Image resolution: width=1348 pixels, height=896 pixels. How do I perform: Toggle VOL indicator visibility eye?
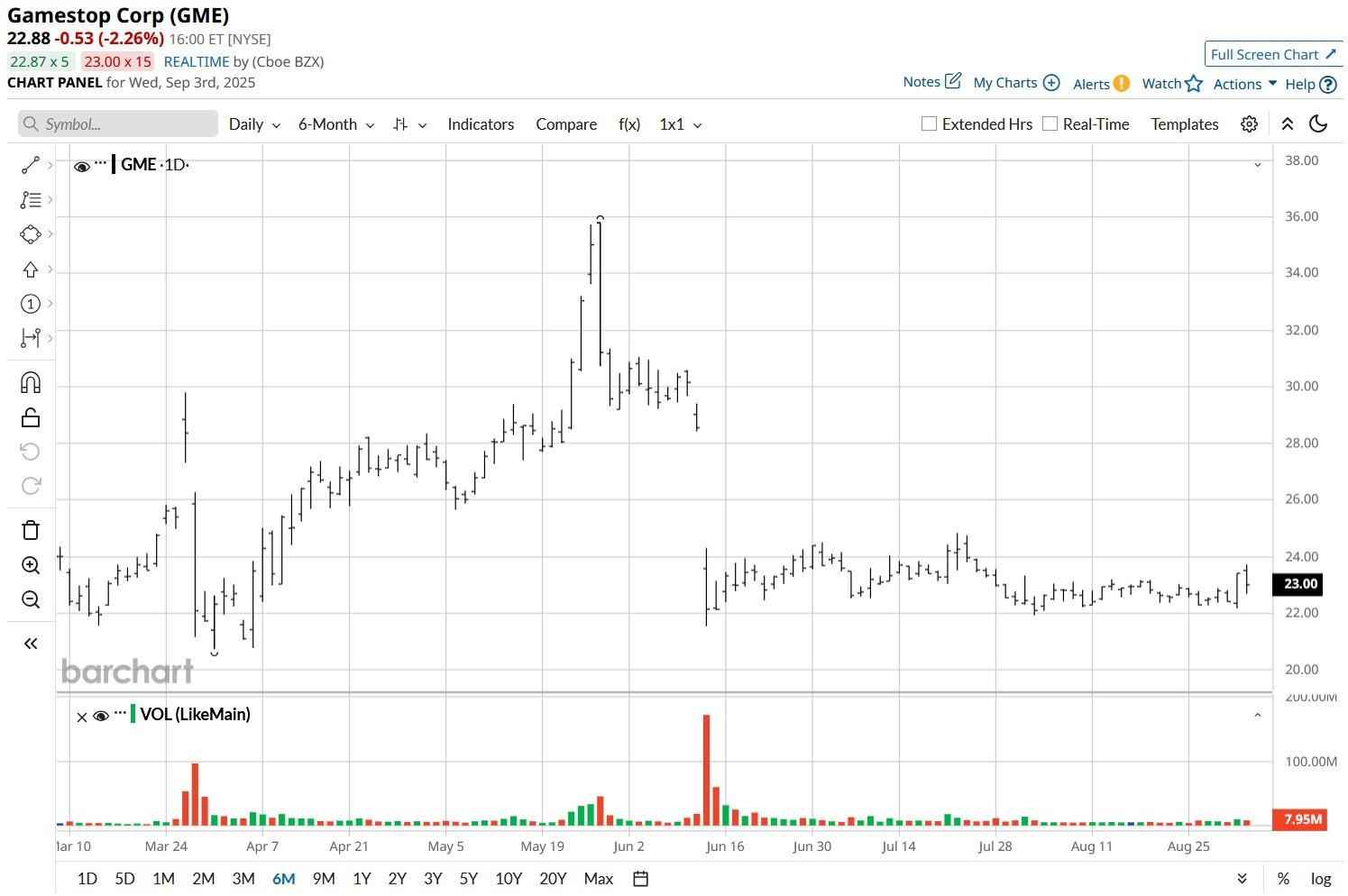(x=101, y=716)
